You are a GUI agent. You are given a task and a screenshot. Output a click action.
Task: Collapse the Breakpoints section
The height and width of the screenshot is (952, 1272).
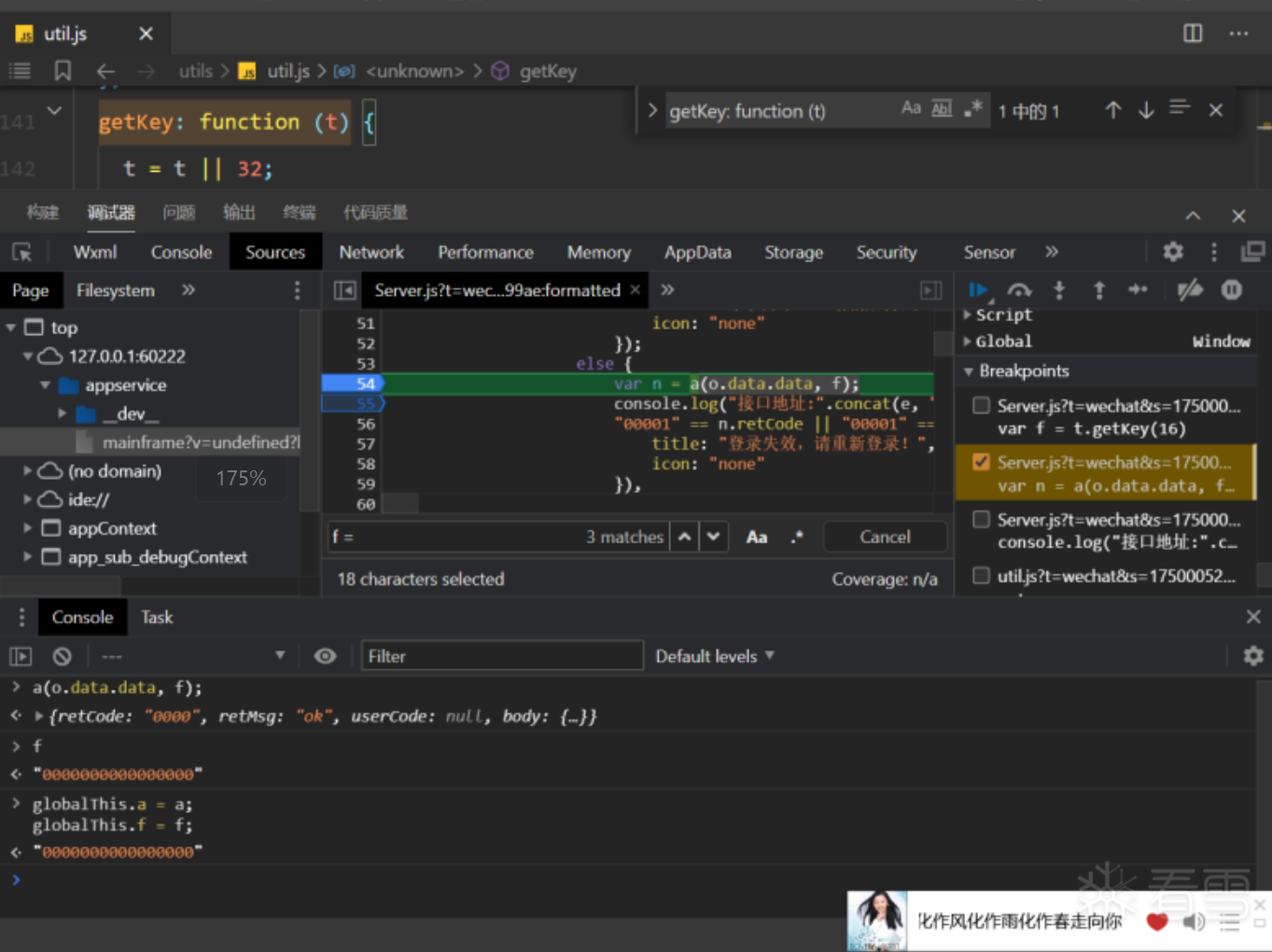[x=969, y=371]
